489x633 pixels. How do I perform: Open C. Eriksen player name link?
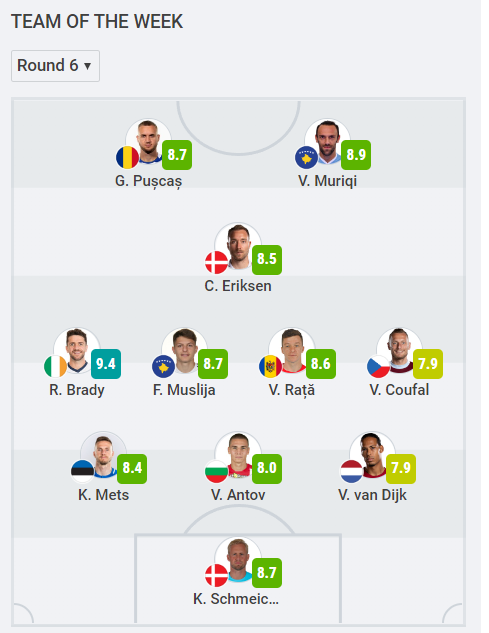click(x=238, y=286)
